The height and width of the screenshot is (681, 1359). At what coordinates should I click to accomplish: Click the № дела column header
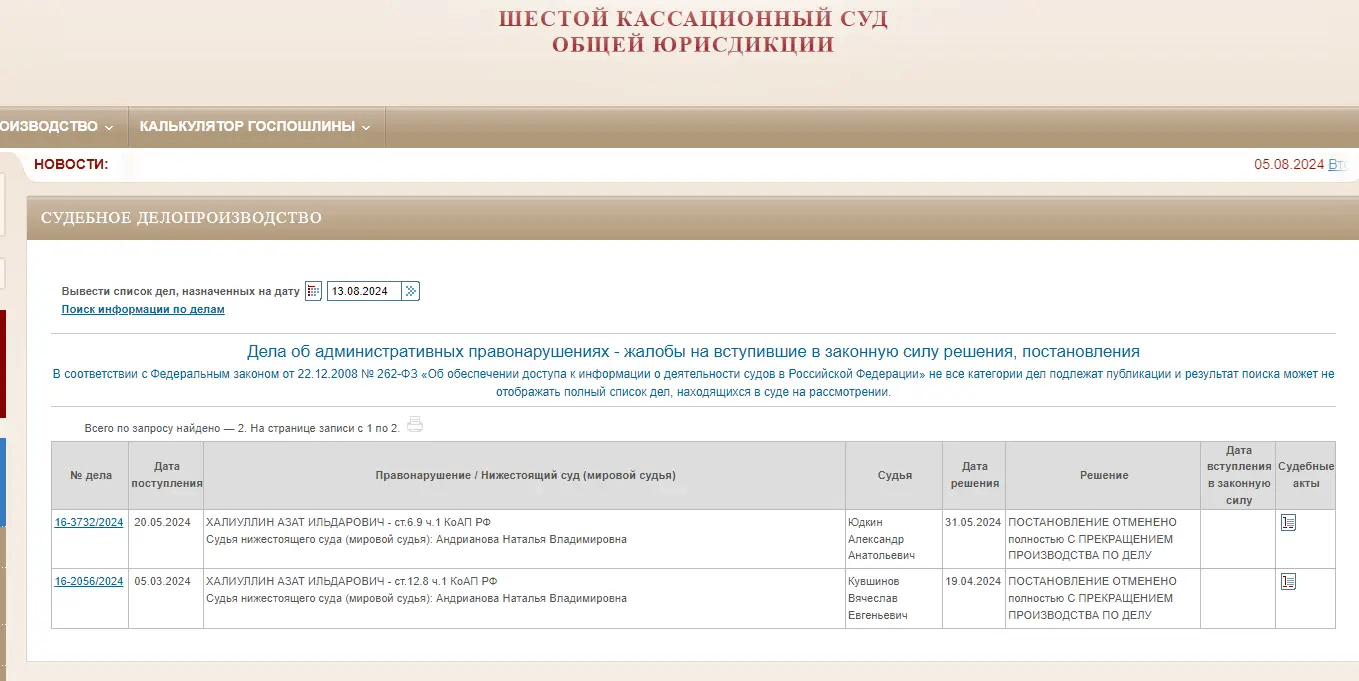pos(91,476)
